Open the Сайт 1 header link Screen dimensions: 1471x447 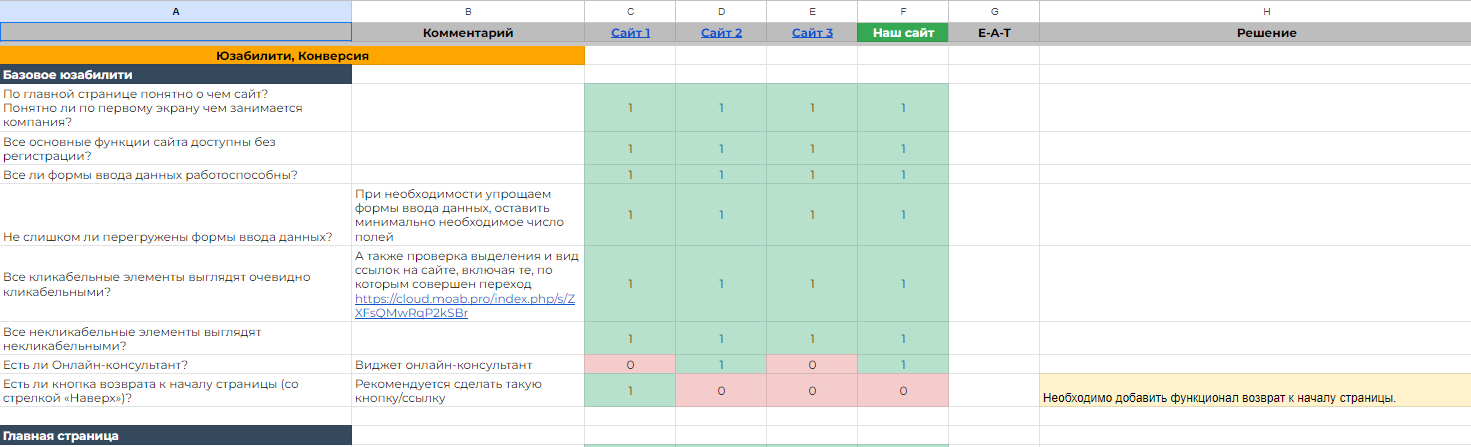(630, 33)
